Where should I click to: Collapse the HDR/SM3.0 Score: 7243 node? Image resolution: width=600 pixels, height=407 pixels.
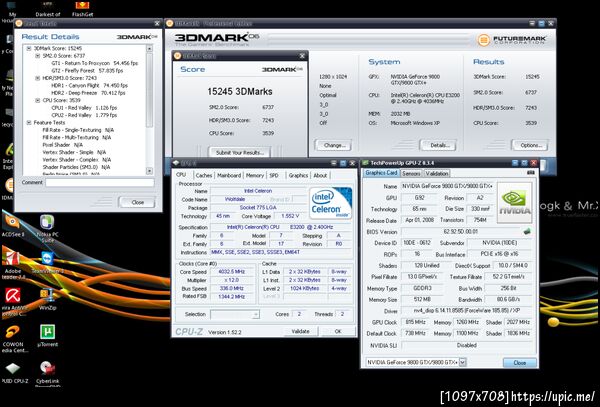click(38, 78)
